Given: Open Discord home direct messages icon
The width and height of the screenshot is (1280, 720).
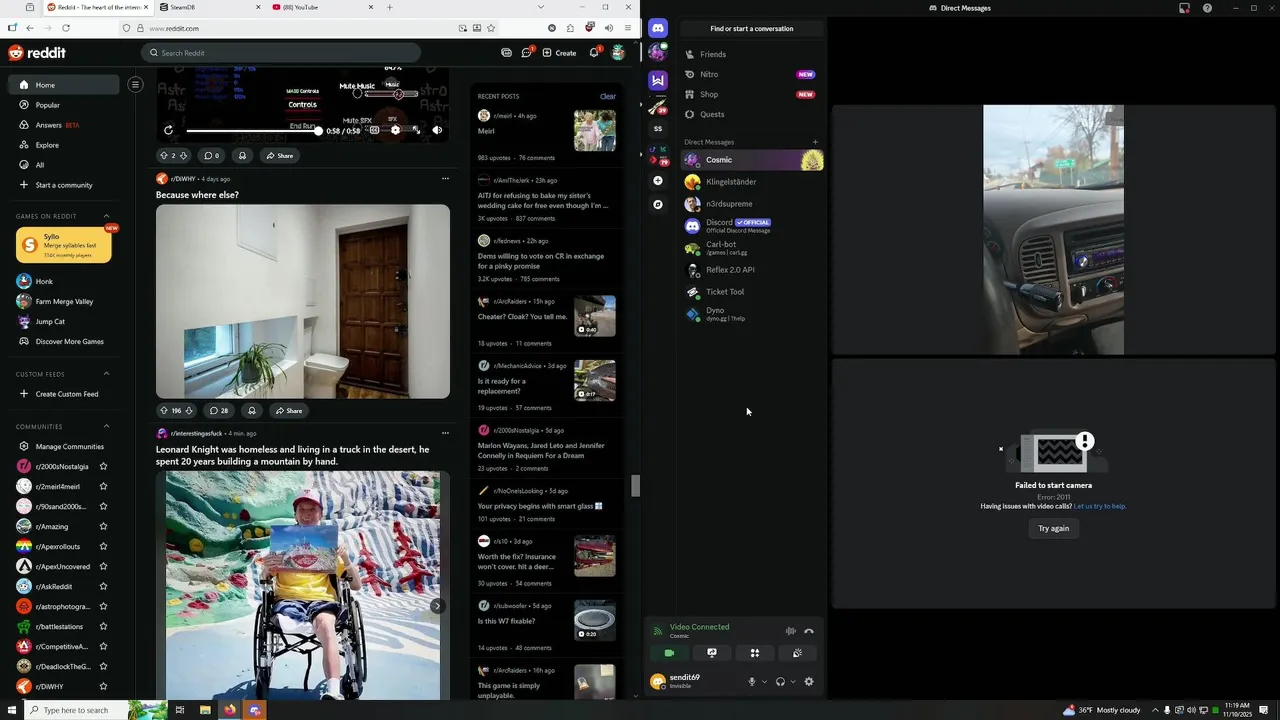Looking at the screenshot, I should (657, 29).
